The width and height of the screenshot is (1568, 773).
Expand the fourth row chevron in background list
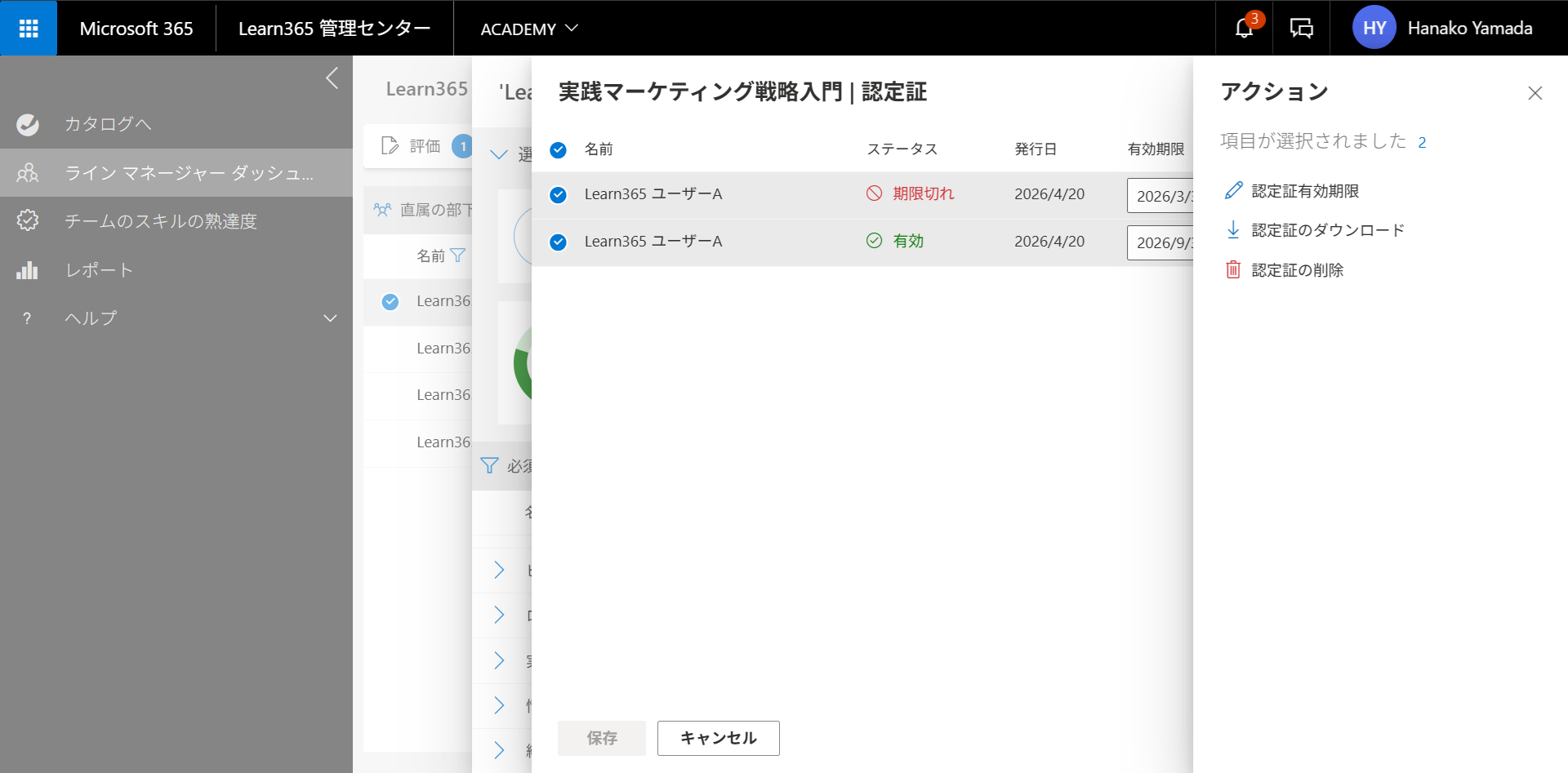pos(499,705)
